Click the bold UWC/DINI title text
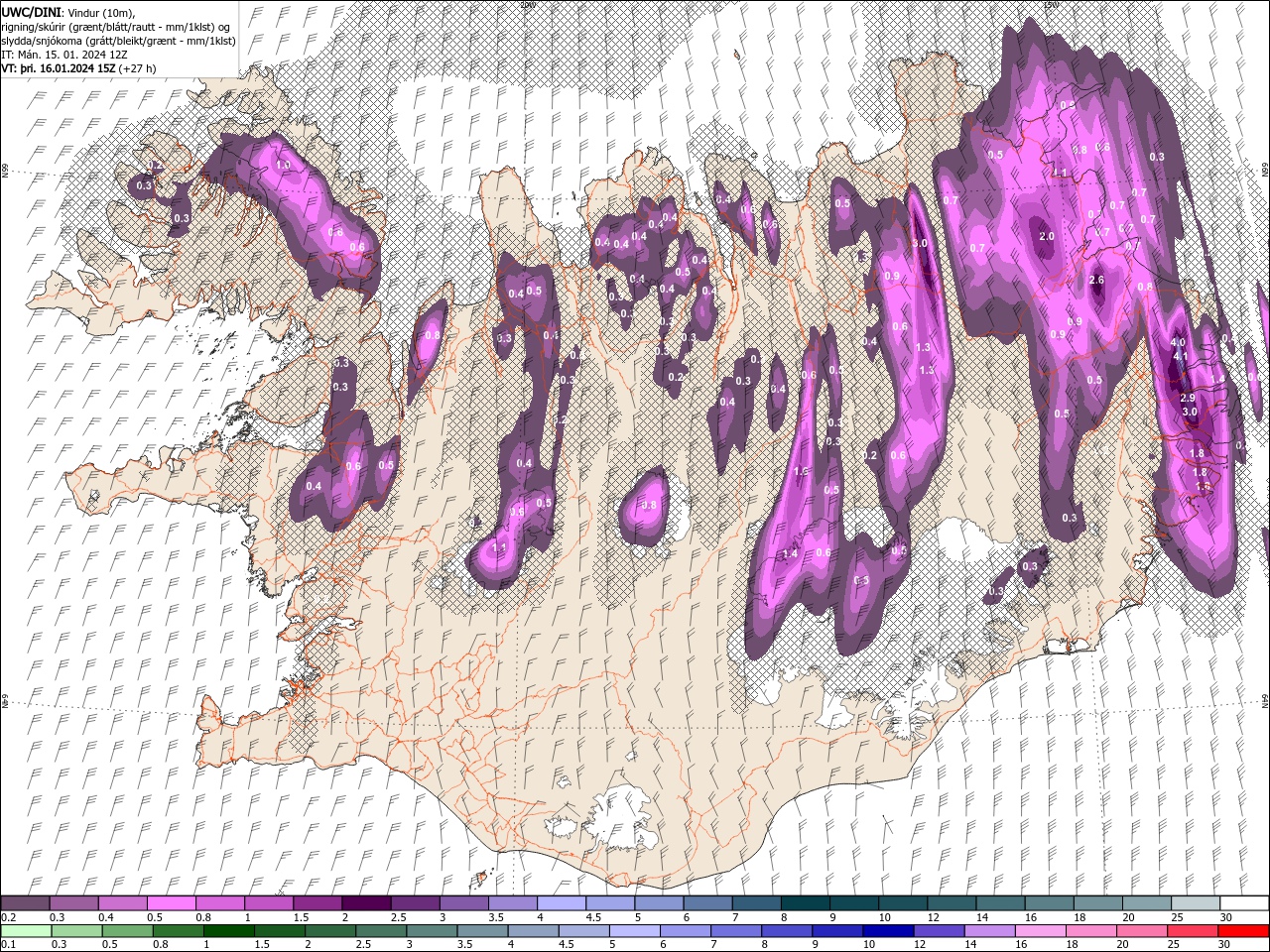The image size is (1270, 952). (x=31, y=11)
